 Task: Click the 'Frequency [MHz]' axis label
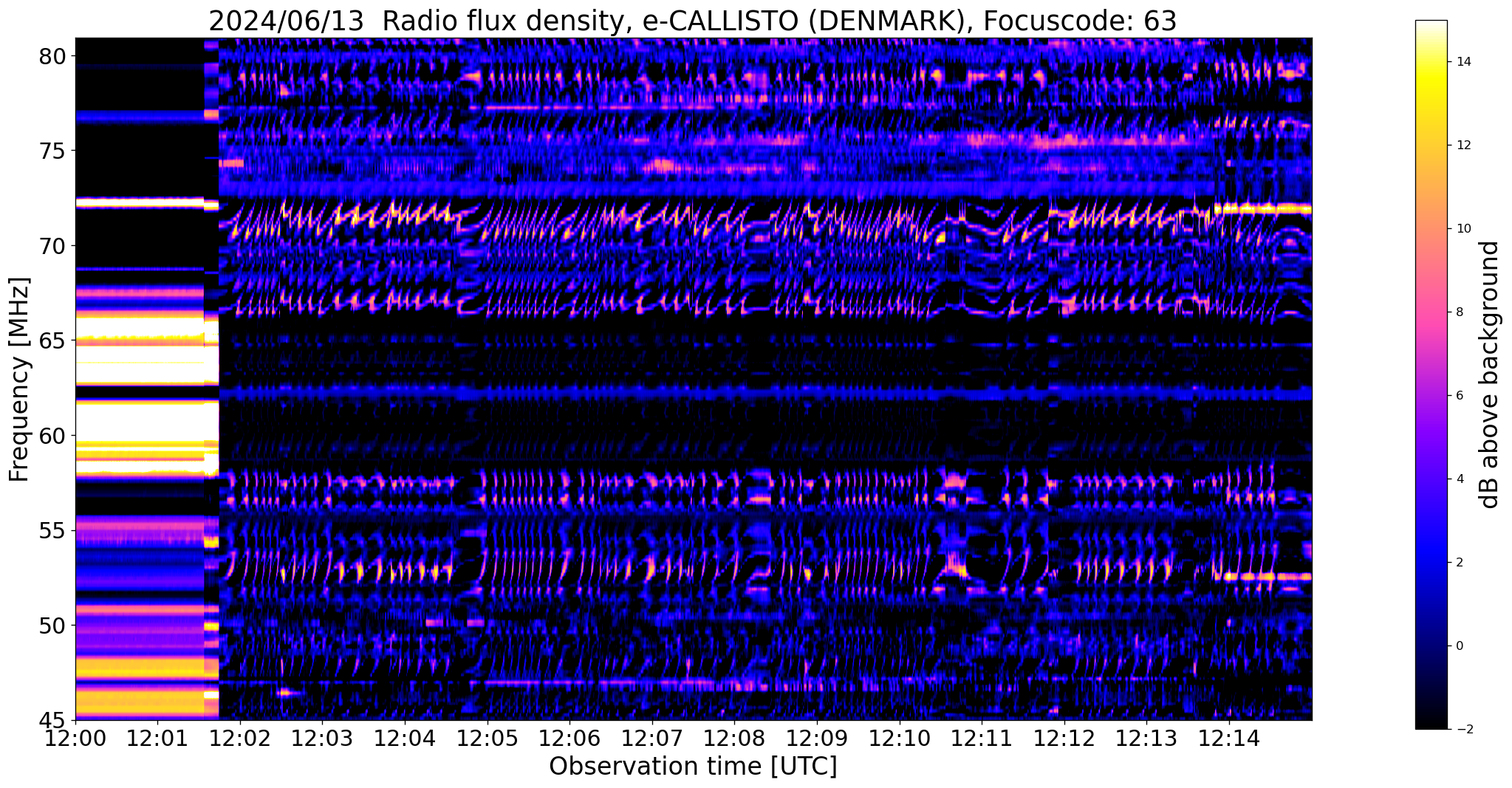coord(19,380)
